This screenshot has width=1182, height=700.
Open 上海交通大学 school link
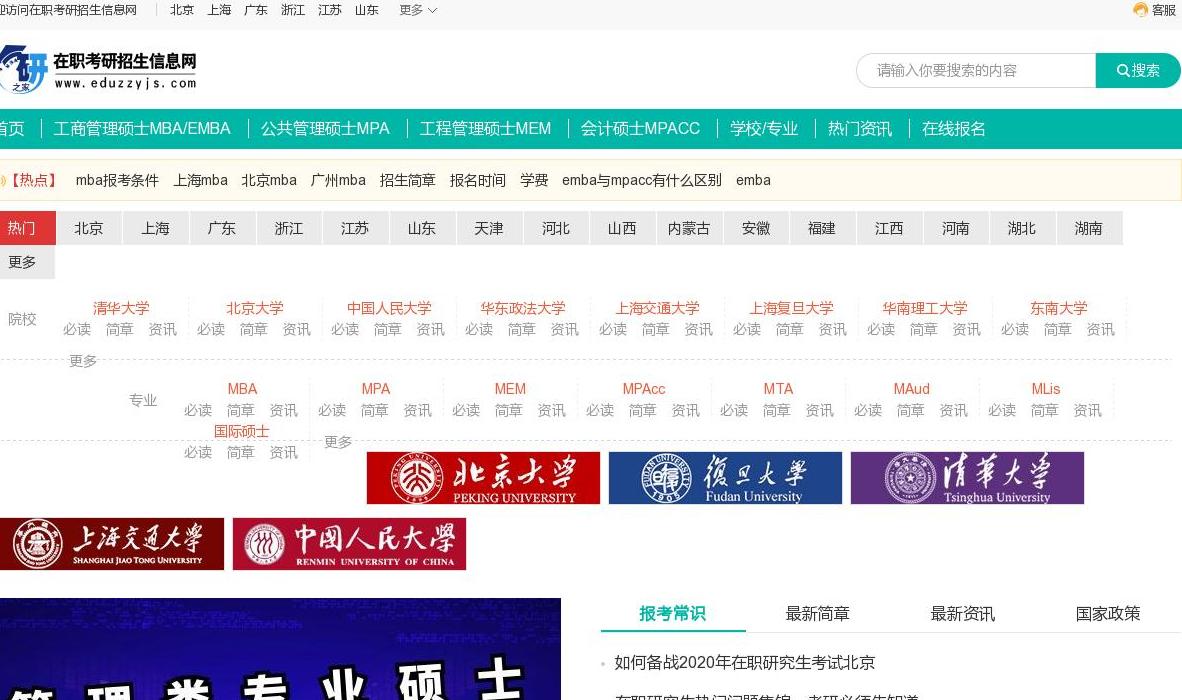pyautogui.click(x=657, y=308)
